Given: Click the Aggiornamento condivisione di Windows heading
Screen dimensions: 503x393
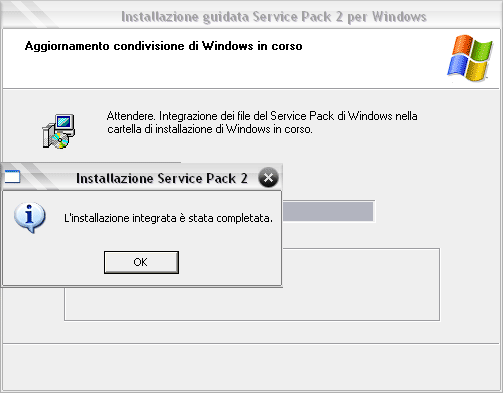Looking at the screenshot, I should pyautogui.click(x=163, y=46).
